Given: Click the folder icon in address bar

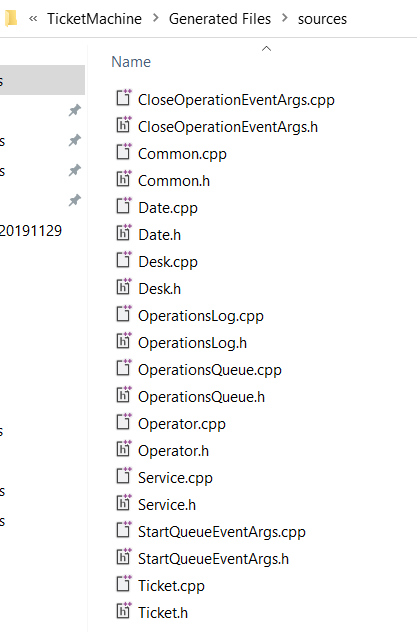Looking at the screenshot, I should tap(10, 18).
